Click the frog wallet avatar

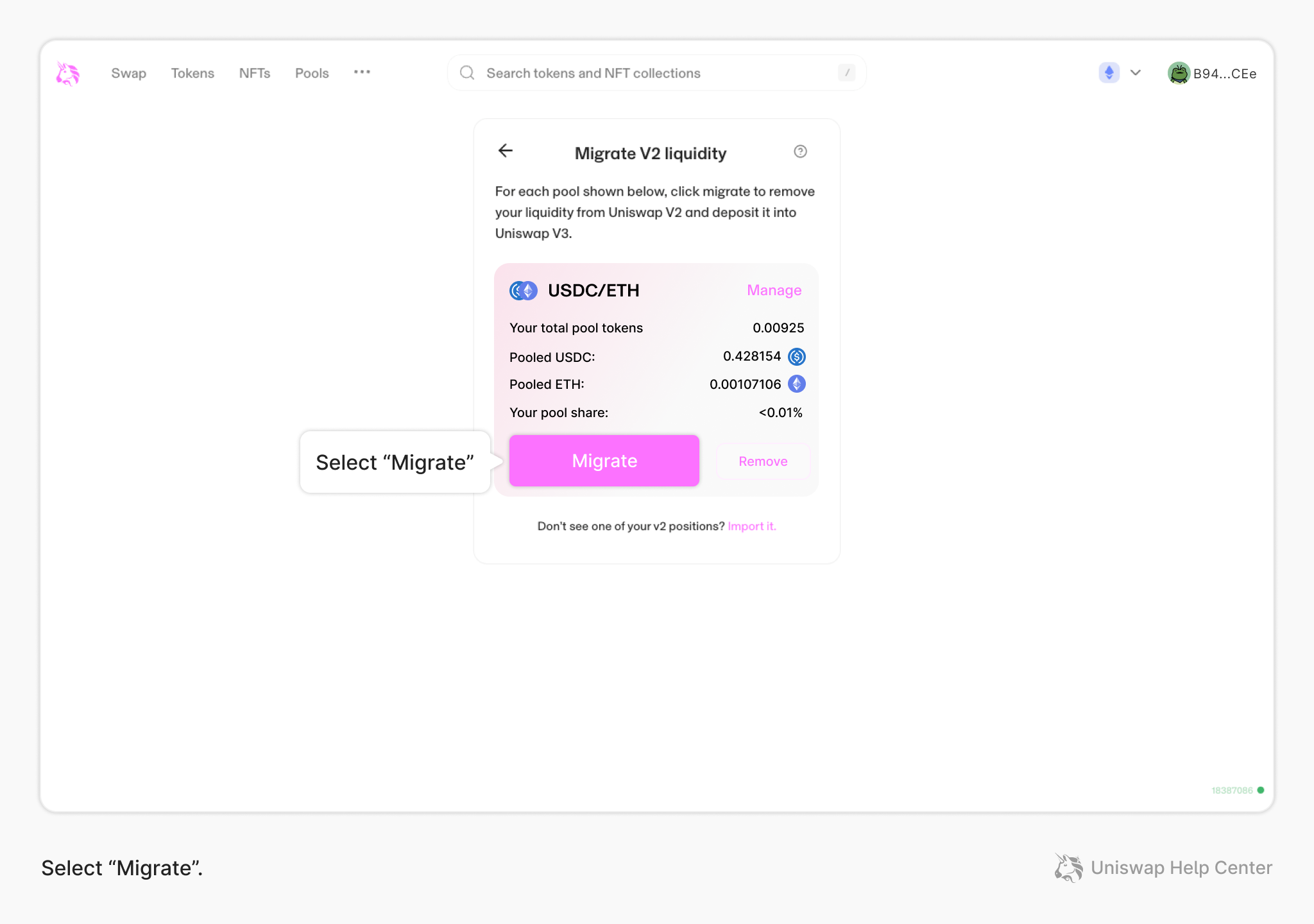click(x=1179, y=73)
